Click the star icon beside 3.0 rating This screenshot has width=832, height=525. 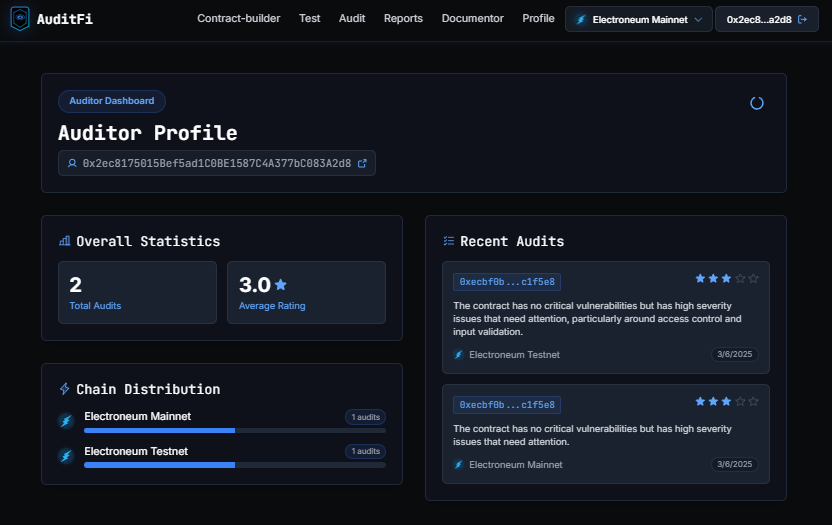click(281, 285)
